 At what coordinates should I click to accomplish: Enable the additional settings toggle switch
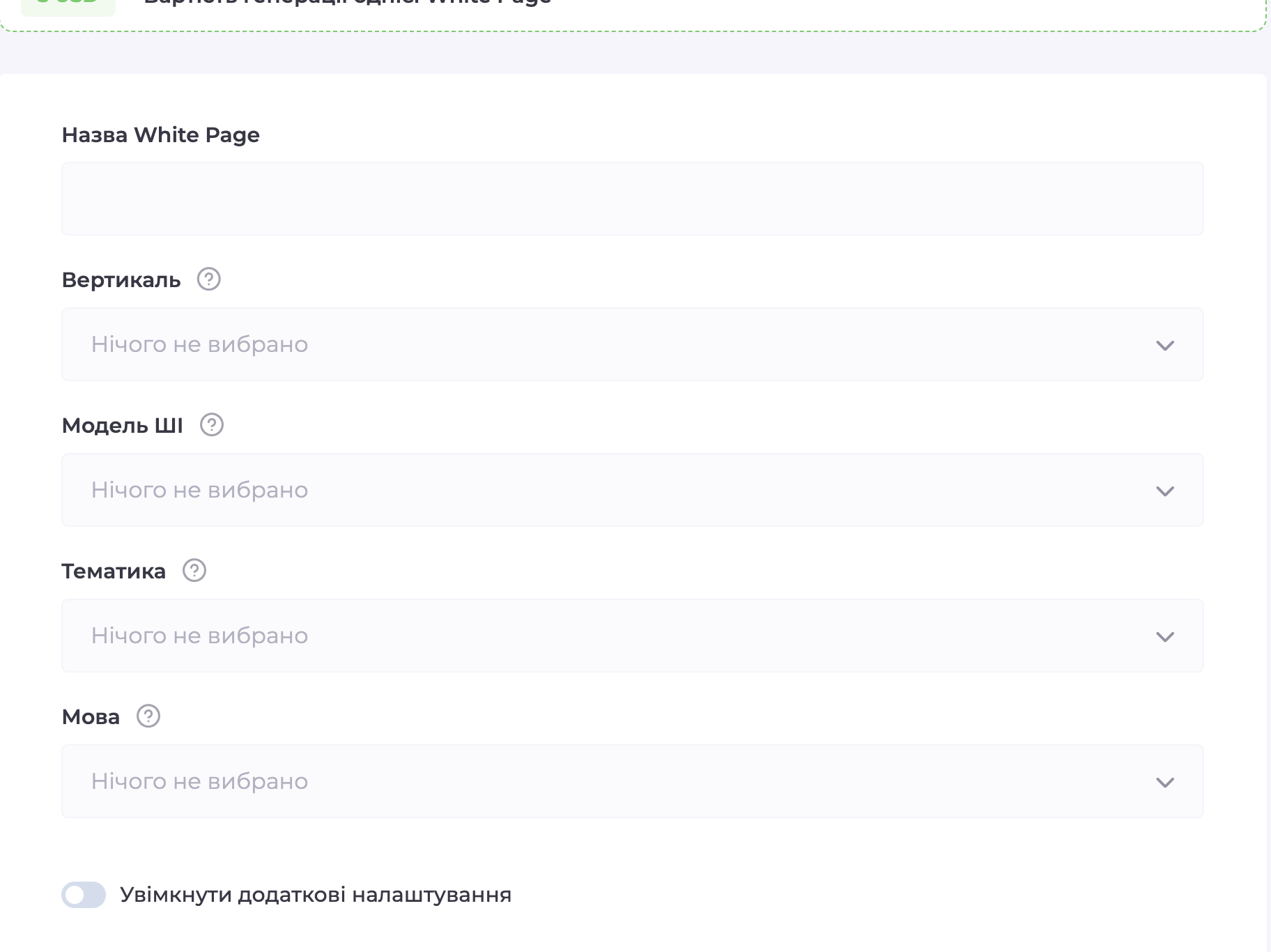(84, 895)
